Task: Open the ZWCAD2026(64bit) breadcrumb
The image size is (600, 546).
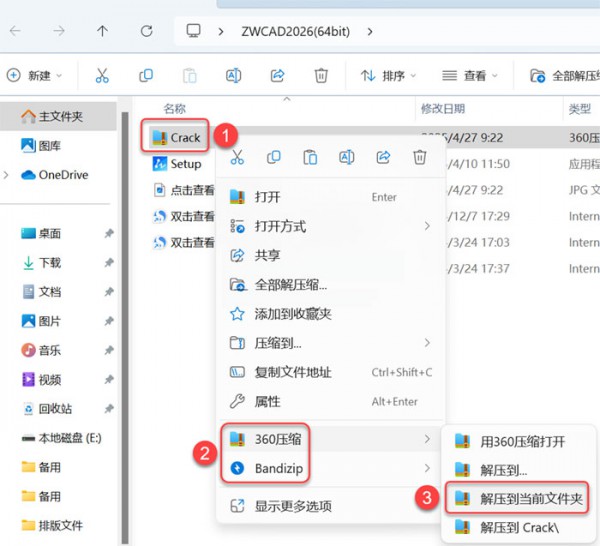Action: coord(295,31)
